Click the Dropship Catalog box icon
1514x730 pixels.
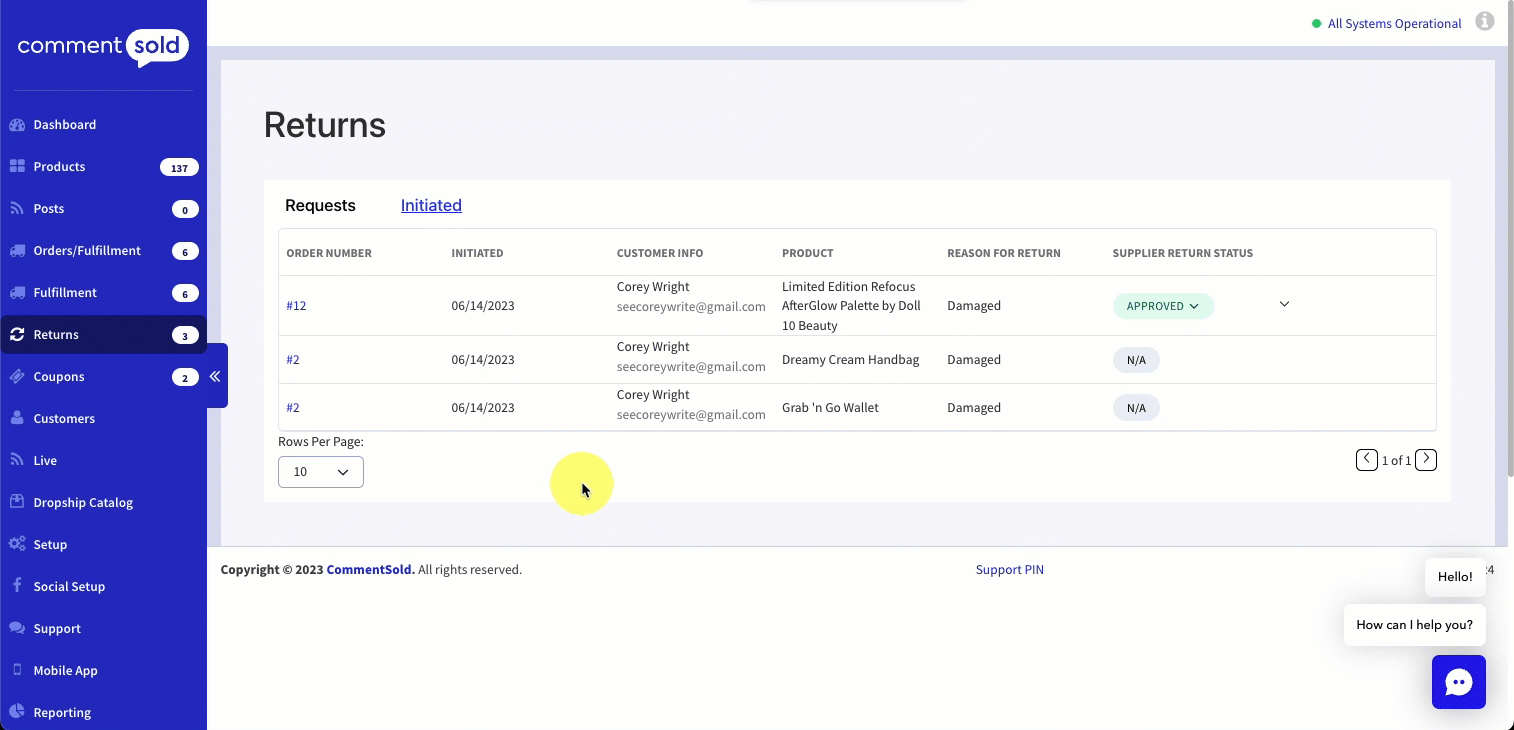(17, 503)
